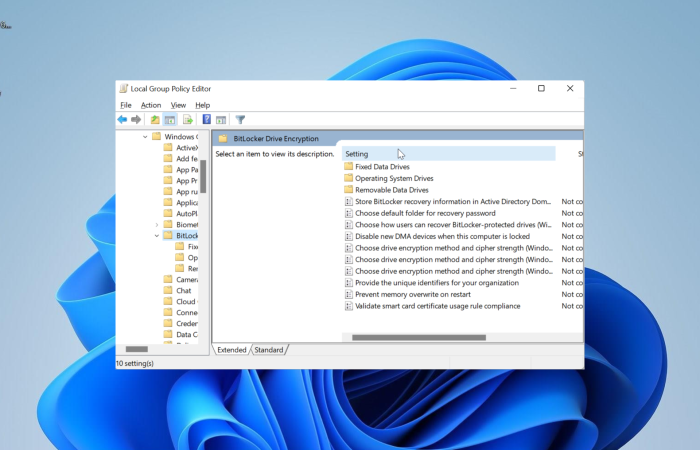Collapse the Windows Components tree node
The width and height of the screenshot is (700, 450).
coord(145,137)
